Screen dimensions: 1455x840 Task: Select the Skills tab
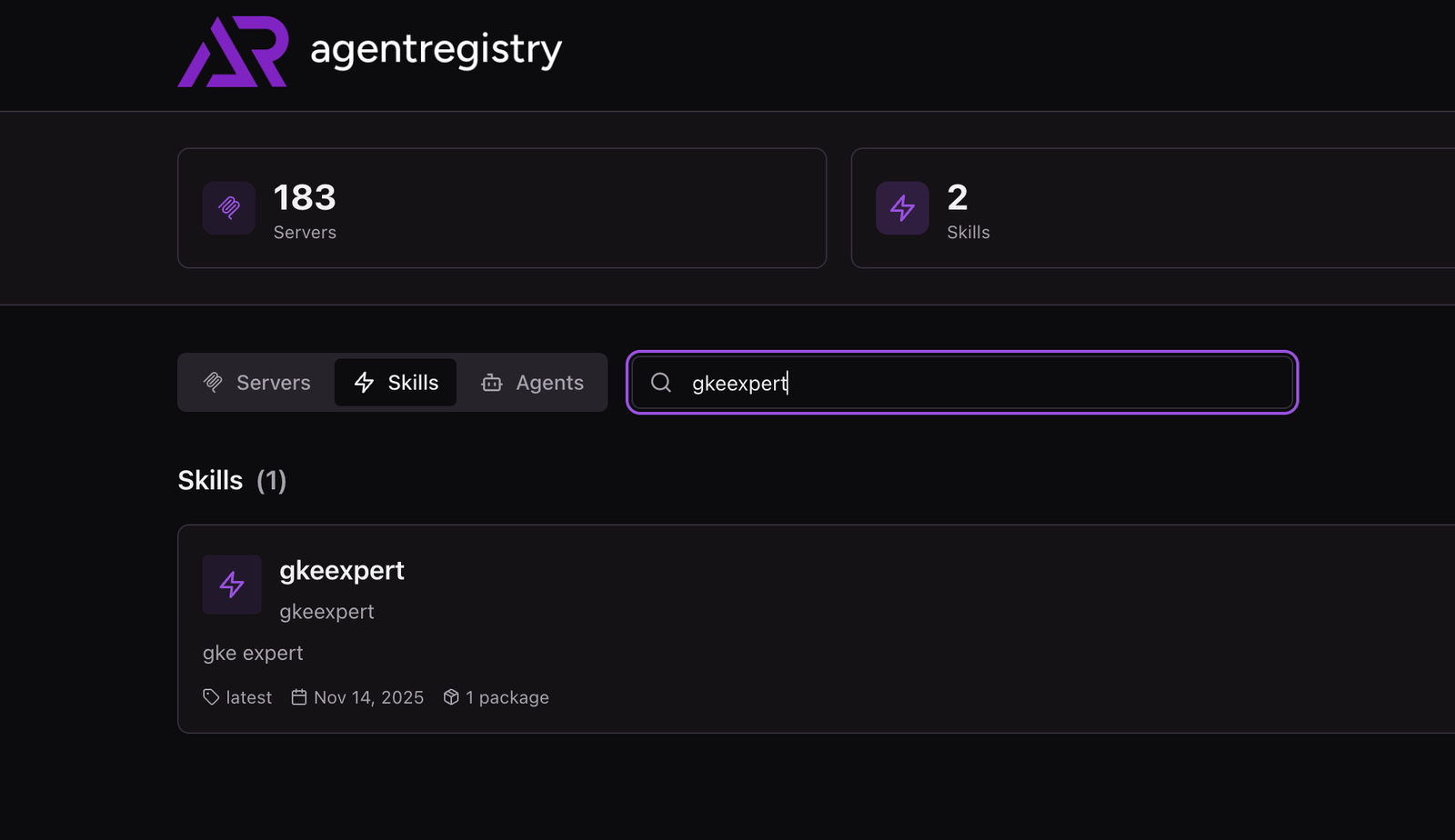point(396,383)
